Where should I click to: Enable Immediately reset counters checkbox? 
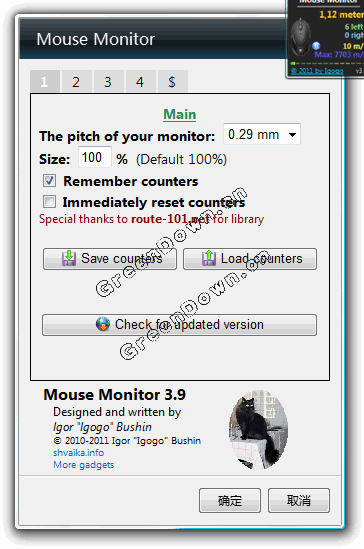coord(49,201)
